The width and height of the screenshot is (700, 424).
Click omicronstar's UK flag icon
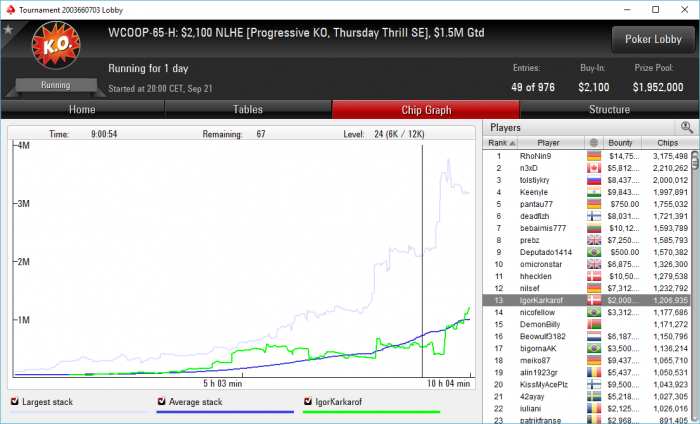click(594, 265)
